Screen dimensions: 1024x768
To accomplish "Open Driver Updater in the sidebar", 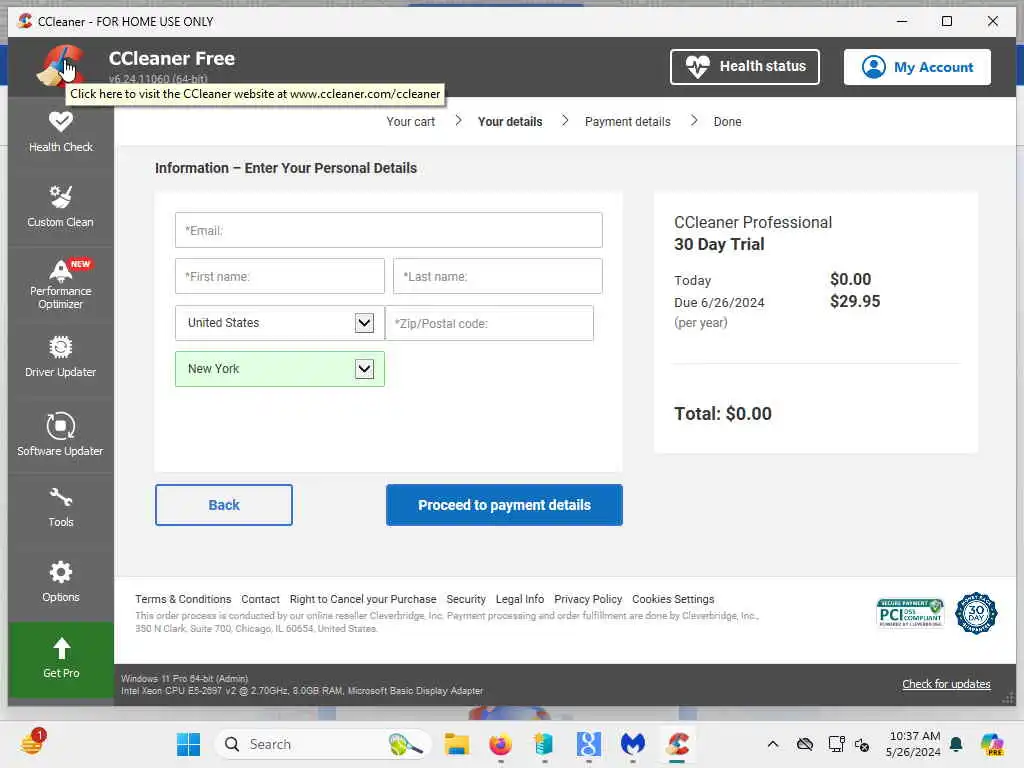I will (x=61, y=357).
